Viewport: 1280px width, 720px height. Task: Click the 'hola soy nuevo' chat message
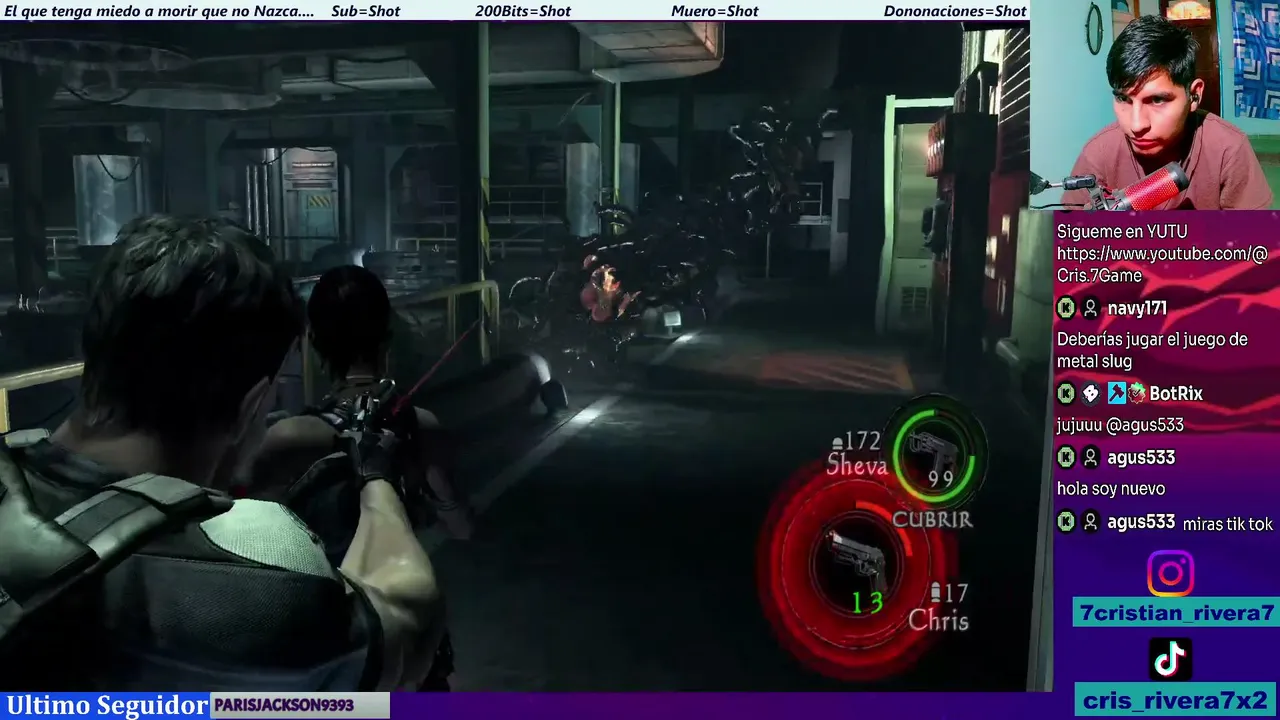pos(1111,489)
